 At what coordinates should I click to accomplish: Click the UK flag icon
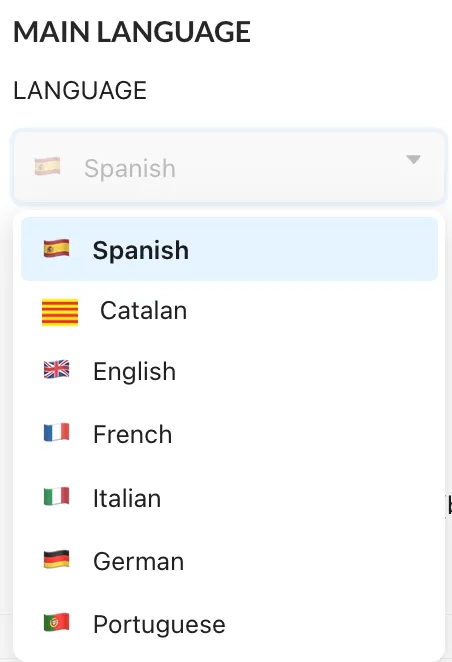(x=57, y=369)
